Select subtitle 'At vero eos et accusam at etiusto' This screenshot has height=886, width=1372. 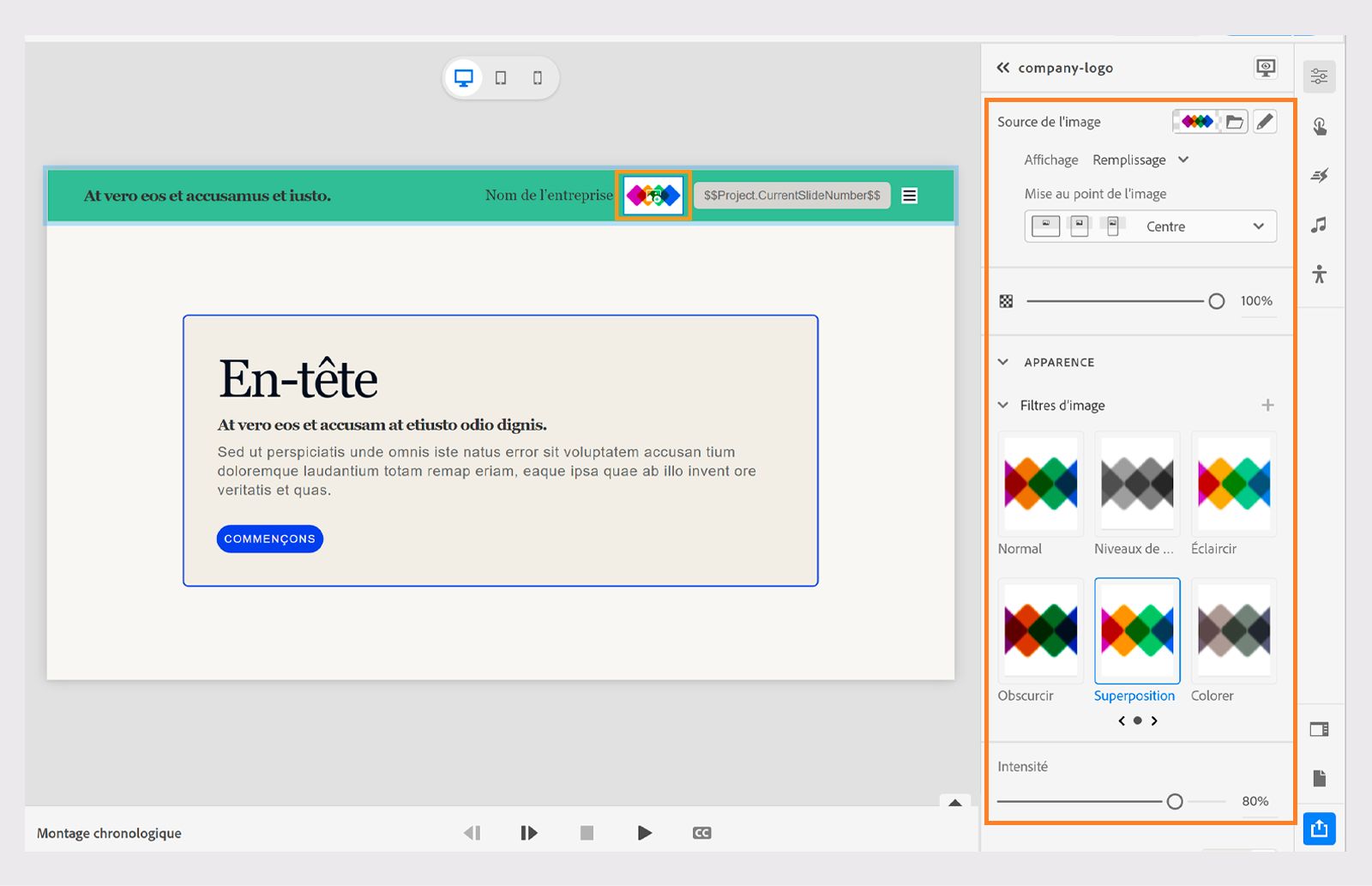(x=382, y=425)
